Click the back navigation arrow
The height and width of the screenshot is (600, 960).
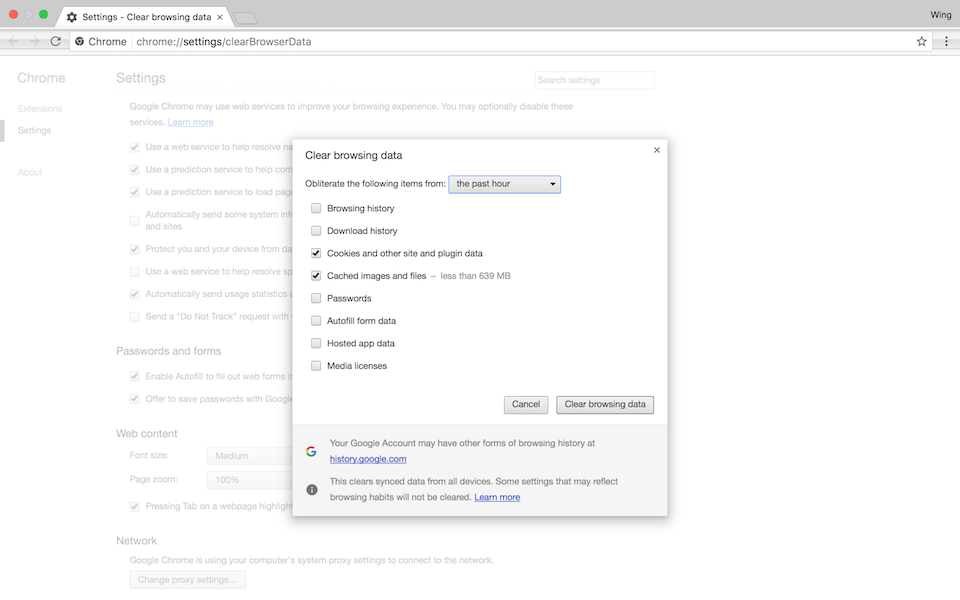point(14,42)
